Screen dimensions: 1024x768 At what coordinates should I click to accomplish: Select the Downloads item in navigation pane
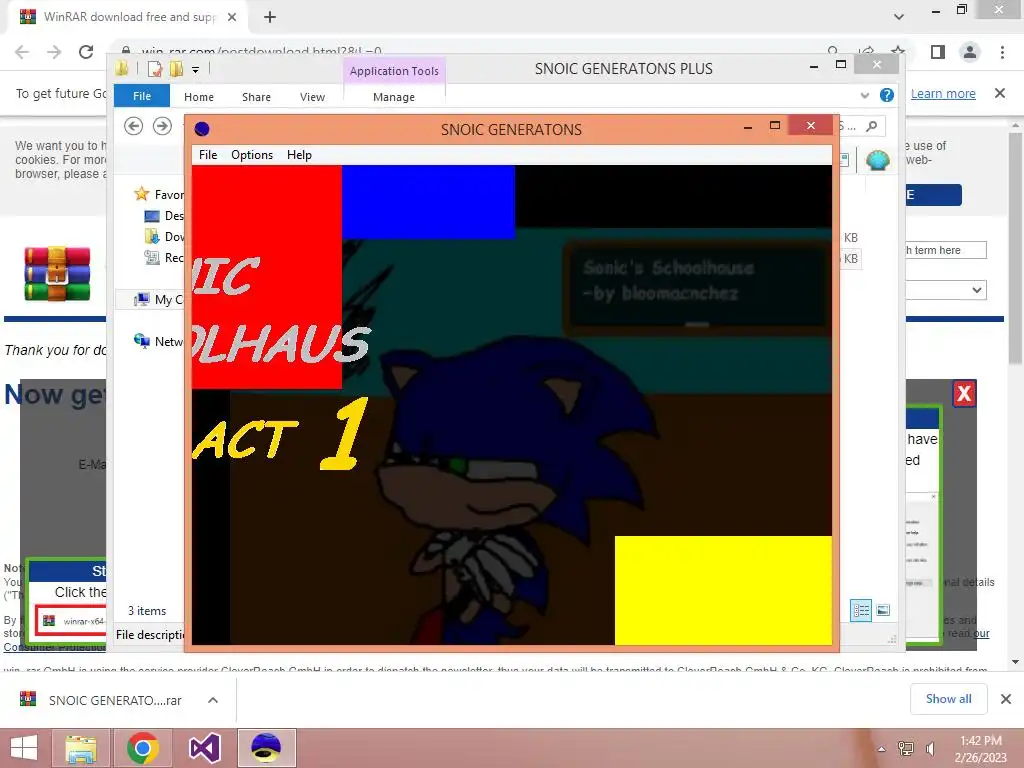[164, 236]
